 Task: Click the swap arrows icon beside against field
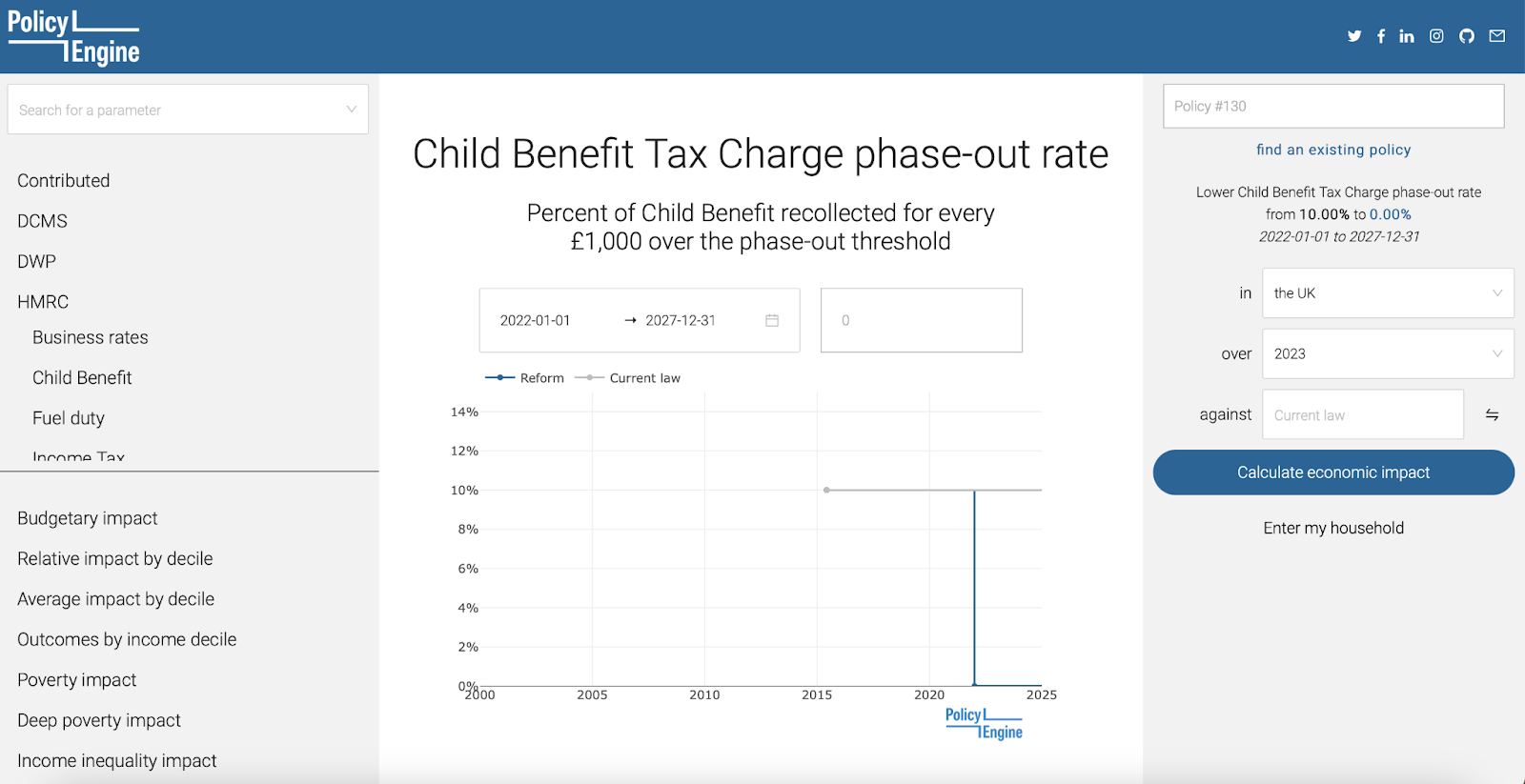pos(1492,414)
